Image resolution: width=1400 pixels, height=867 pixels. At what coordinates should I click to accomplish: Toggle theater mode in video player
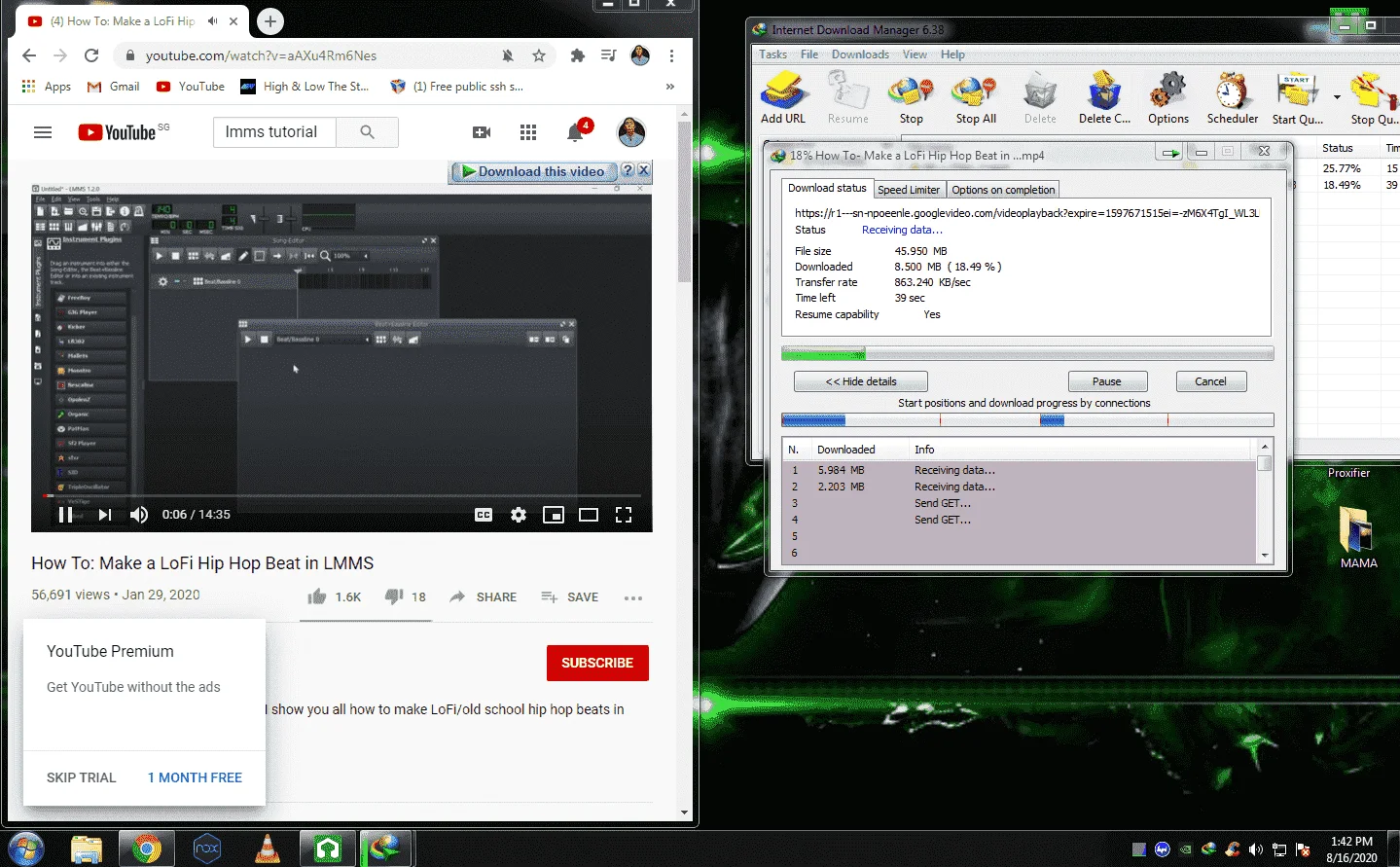point(589,515)
